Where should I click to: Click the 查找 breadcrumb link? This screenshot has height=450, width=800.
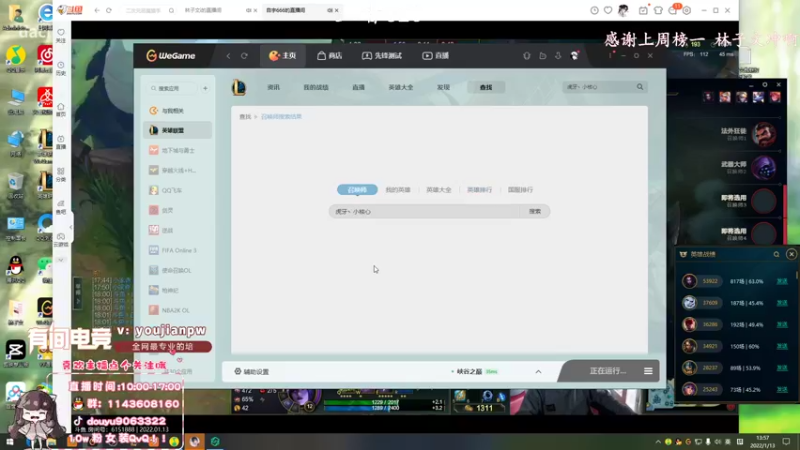coord(245,117)
